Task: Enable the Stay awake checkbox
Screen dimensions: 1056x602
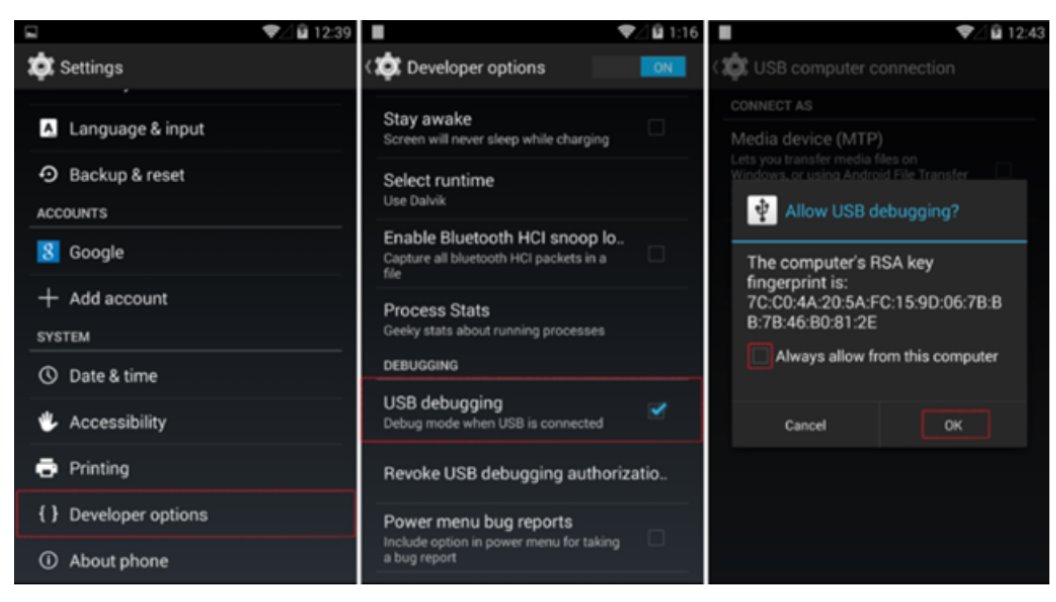Action: pos(656,127)
